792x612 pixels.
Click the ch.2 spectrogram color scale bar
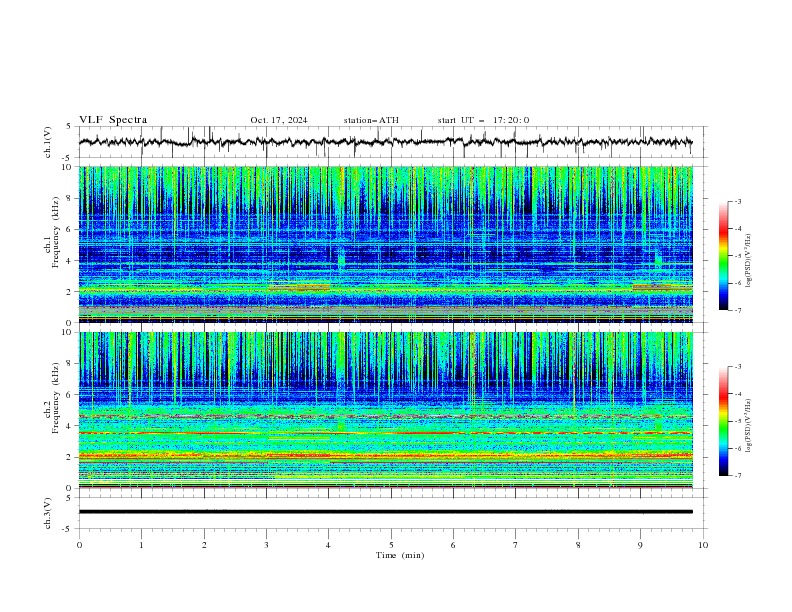(724, 421)
